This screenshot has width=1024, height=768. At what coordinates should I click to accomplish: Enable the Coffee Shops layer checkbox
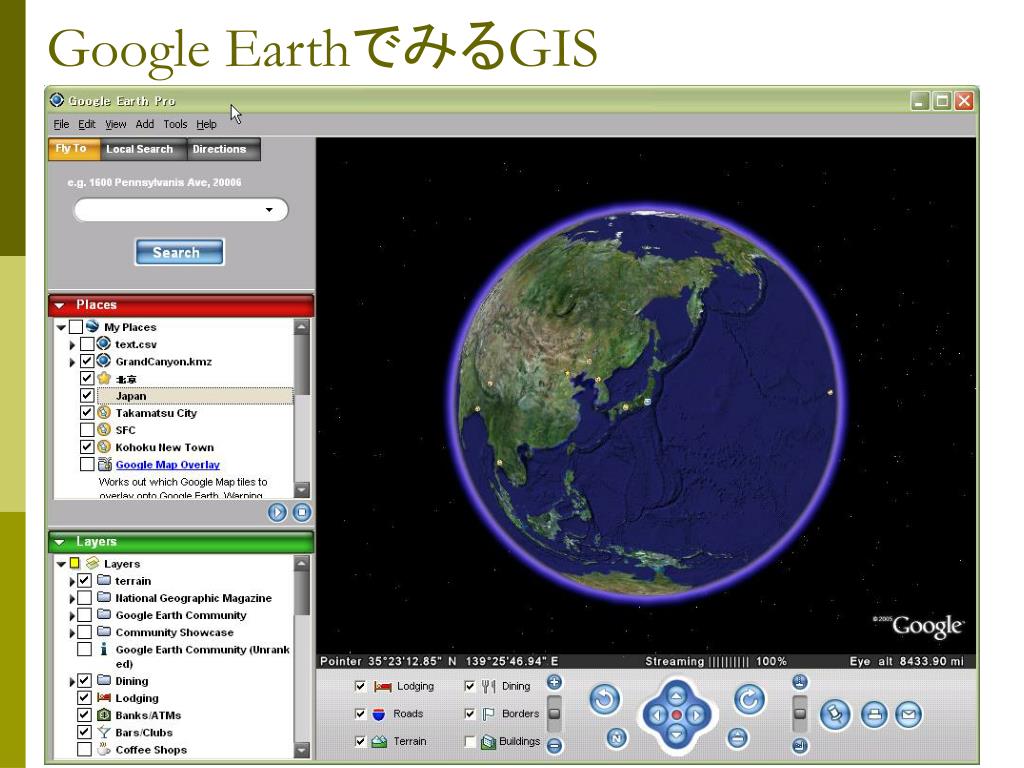coord(84,749)
